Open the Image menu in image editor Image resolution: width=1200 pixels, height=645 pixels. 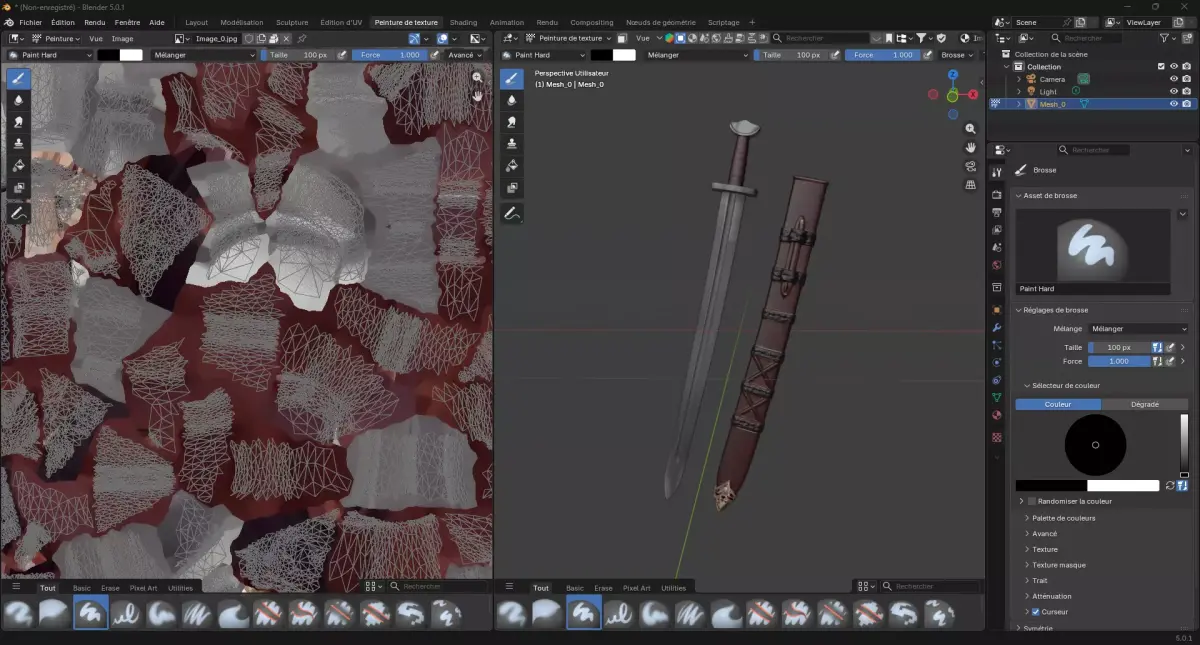tap(122, 38)
